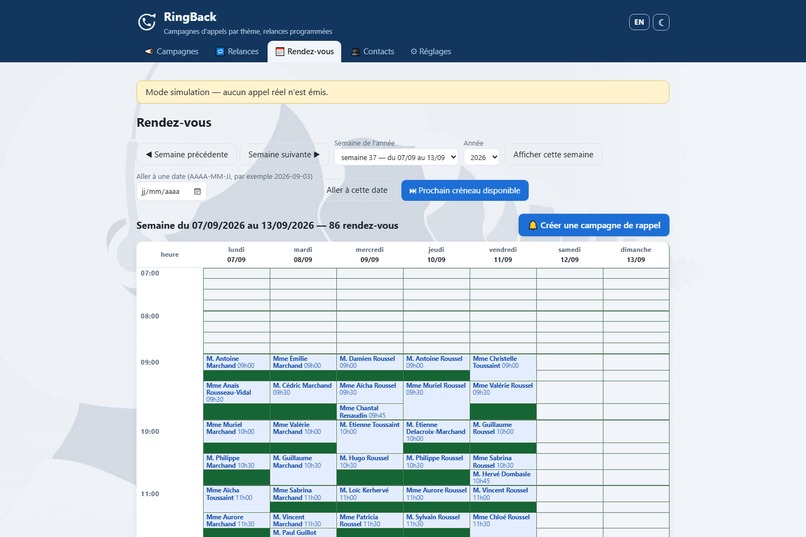The image size is (806, 537).
Task: Open Mme Anaïs Rousseau-Vidal 09h30 appointment
Action: point(236,393)
